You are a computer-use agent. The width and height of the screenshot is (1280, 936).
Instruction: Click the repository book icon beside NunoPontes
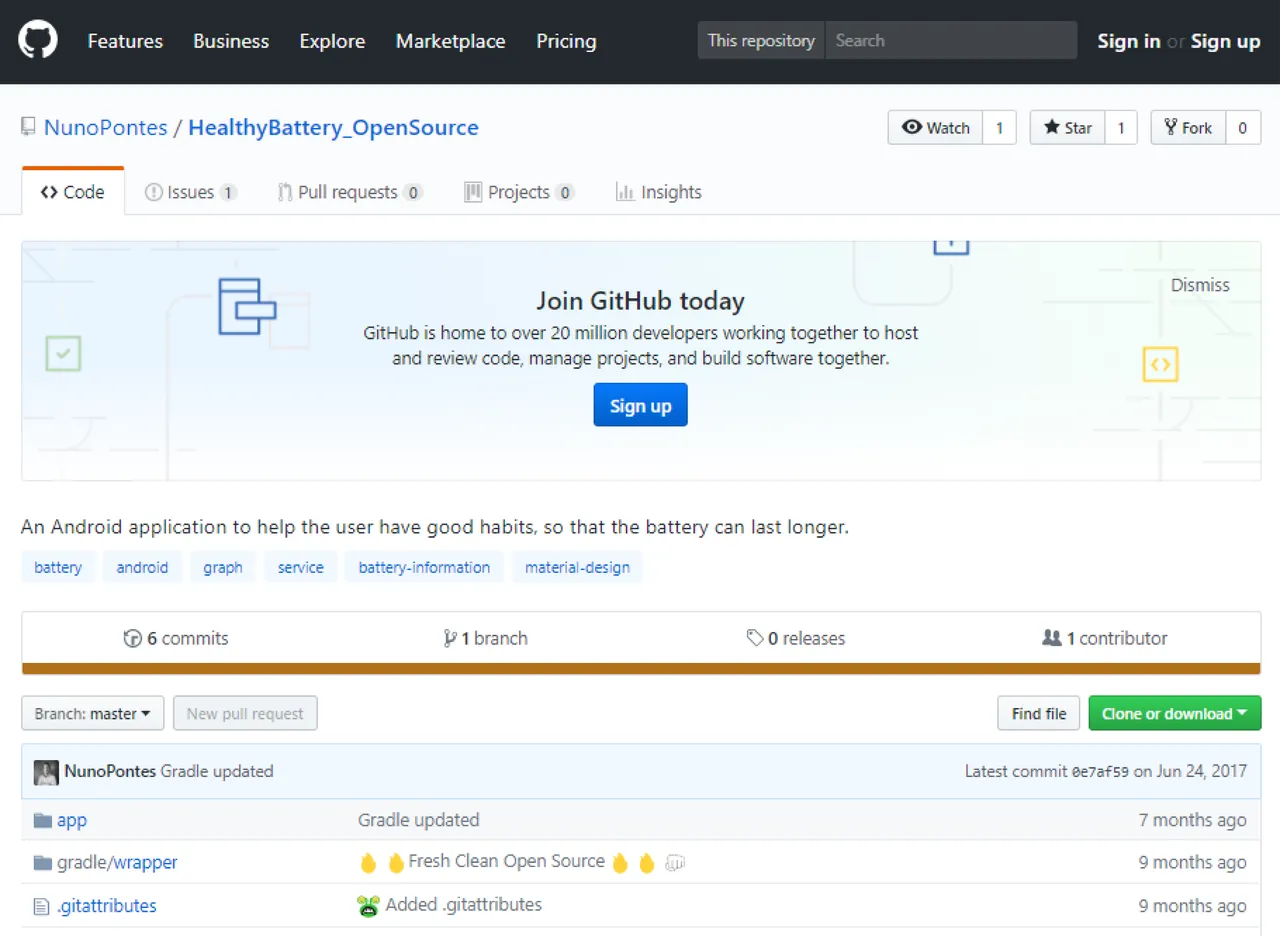[x=28, y=127]
